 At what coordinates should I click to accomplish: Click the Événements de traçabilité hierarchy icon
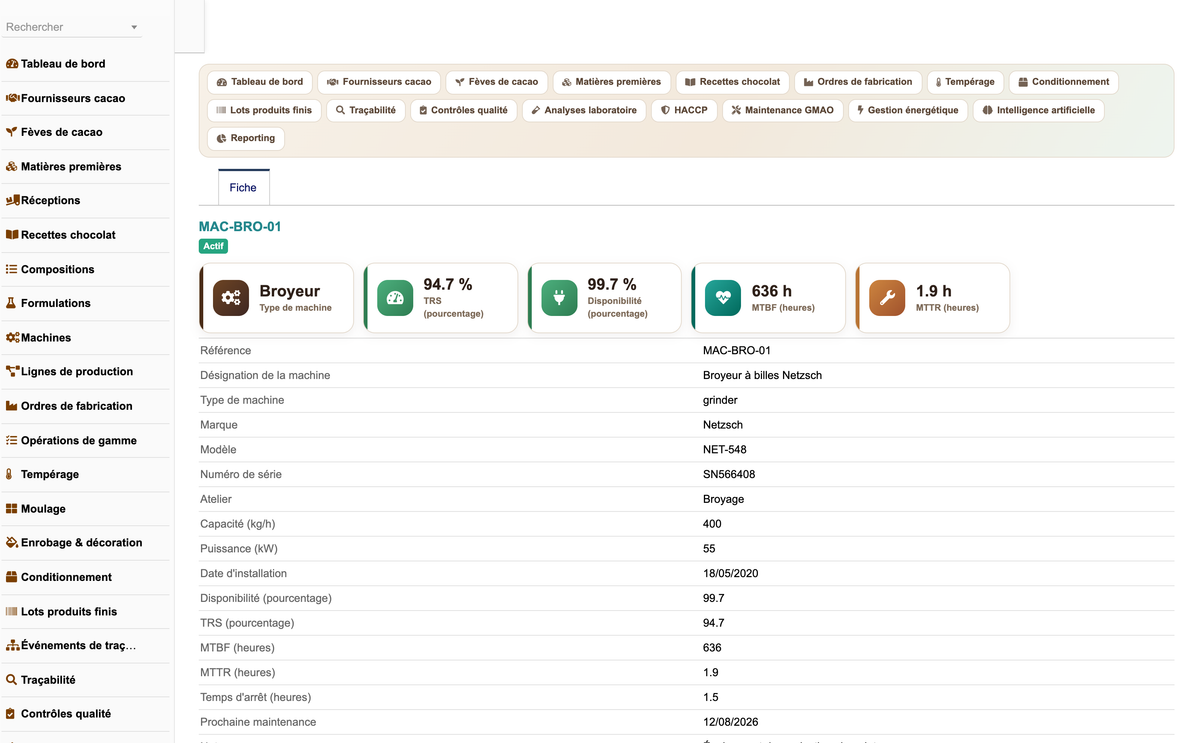click(12, 646)
